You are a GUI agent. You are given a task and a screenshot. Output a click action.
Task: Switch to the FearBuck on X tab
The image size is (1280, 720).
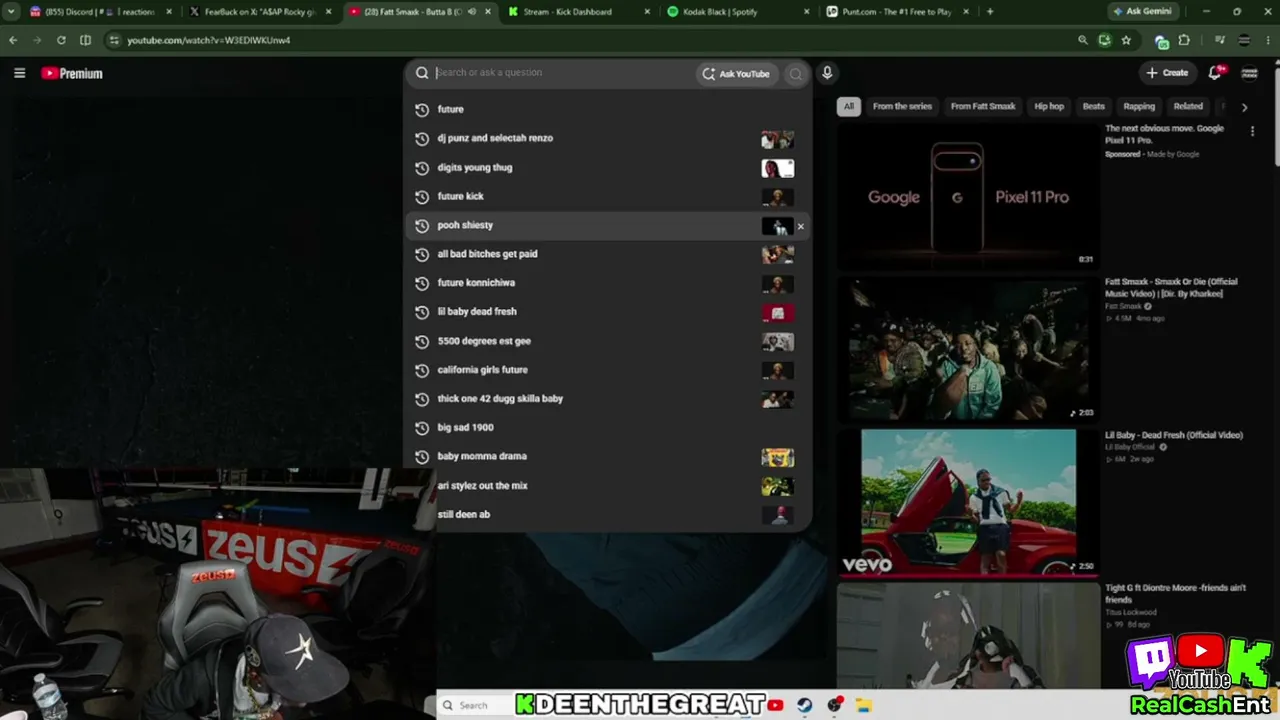[x=260, y=12]
